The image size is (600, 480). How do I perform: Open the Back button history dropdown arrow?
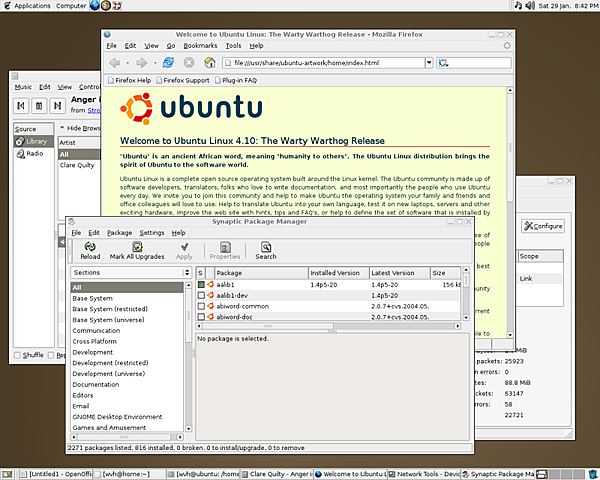pyautogui.click(x=127, y=63)
